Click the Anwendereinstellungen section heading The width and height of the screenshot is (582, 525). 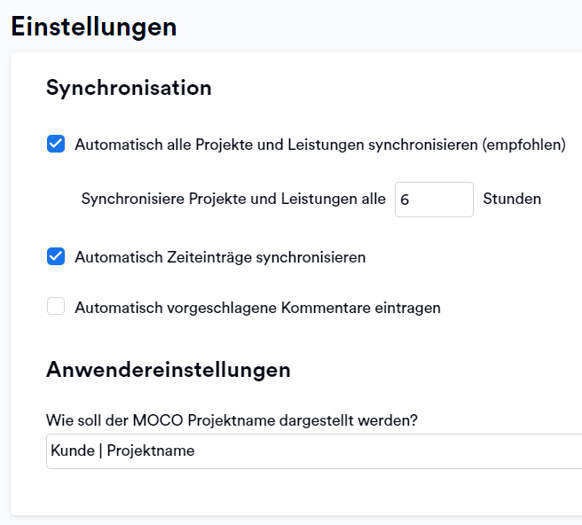168,370
